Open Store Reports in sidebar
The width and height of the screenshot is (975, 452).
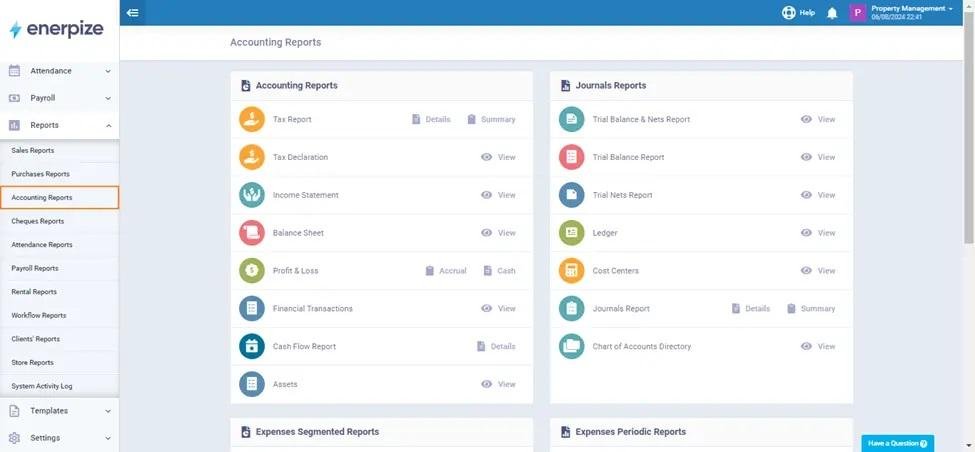(32, 362)
